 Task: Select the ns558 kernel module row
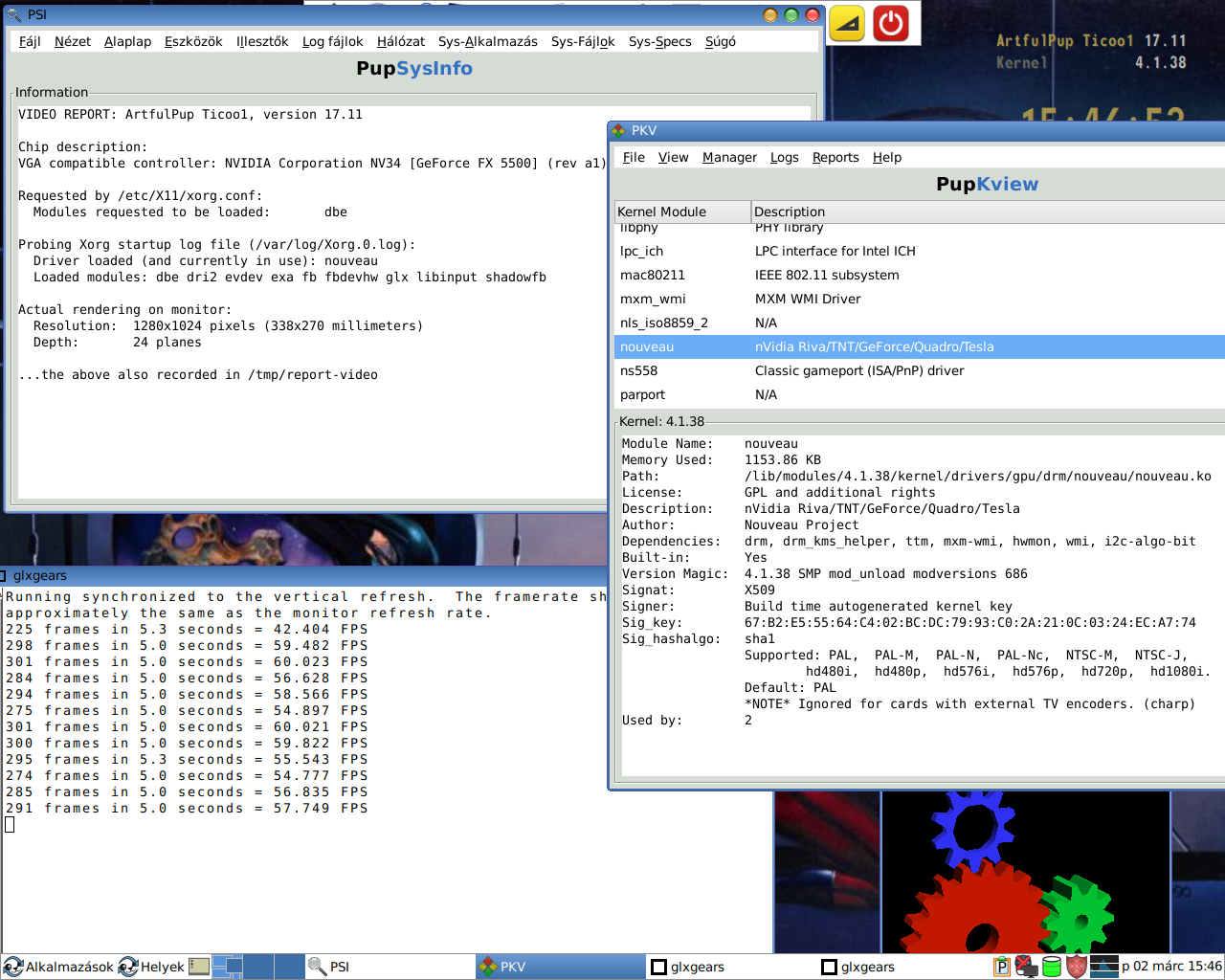[x=920, y=370]
